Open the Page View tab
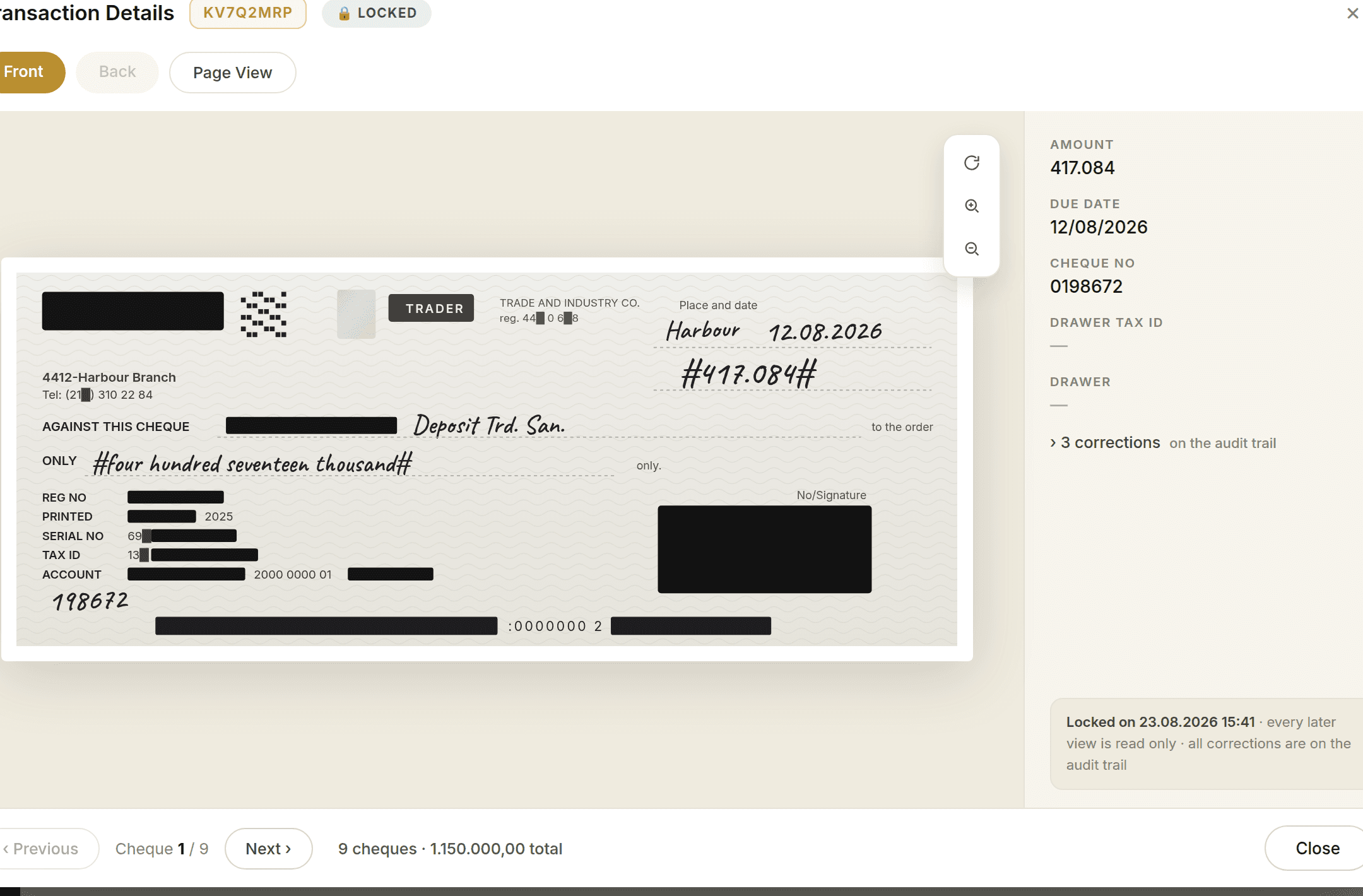The image size is (1363, 896). tap(232, 73)
